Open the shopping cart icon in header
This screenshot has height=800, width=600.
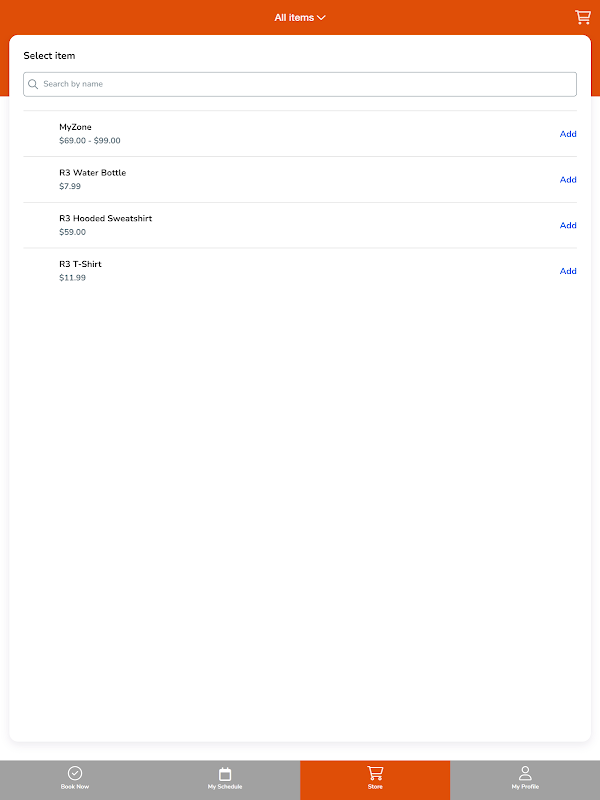pos(582,17)
